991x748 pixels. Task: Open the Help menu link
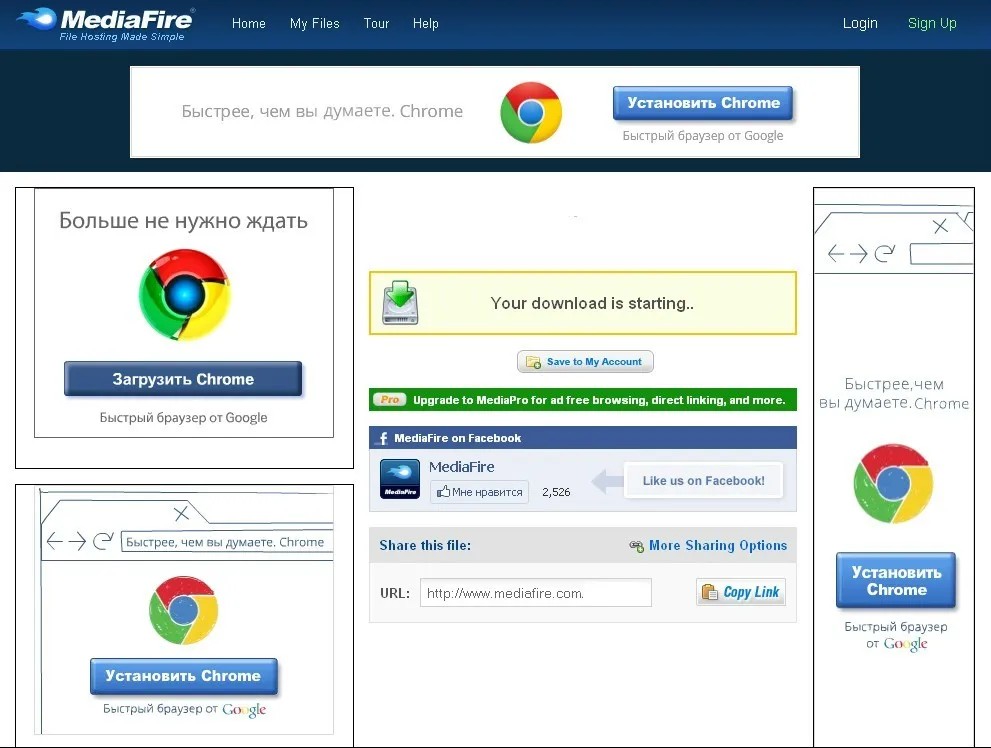[x=425, y=23]
